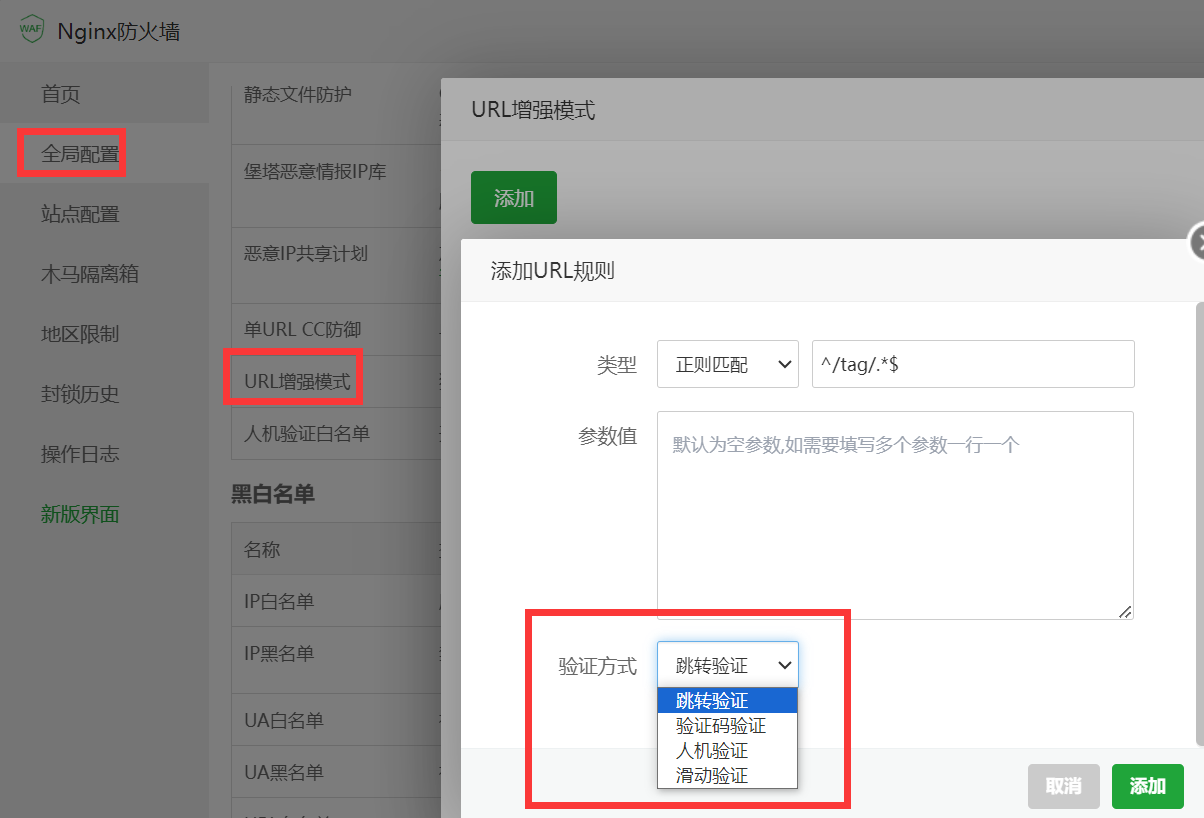
Task: Click the 名称 column header
Action: tap(262, 549)
